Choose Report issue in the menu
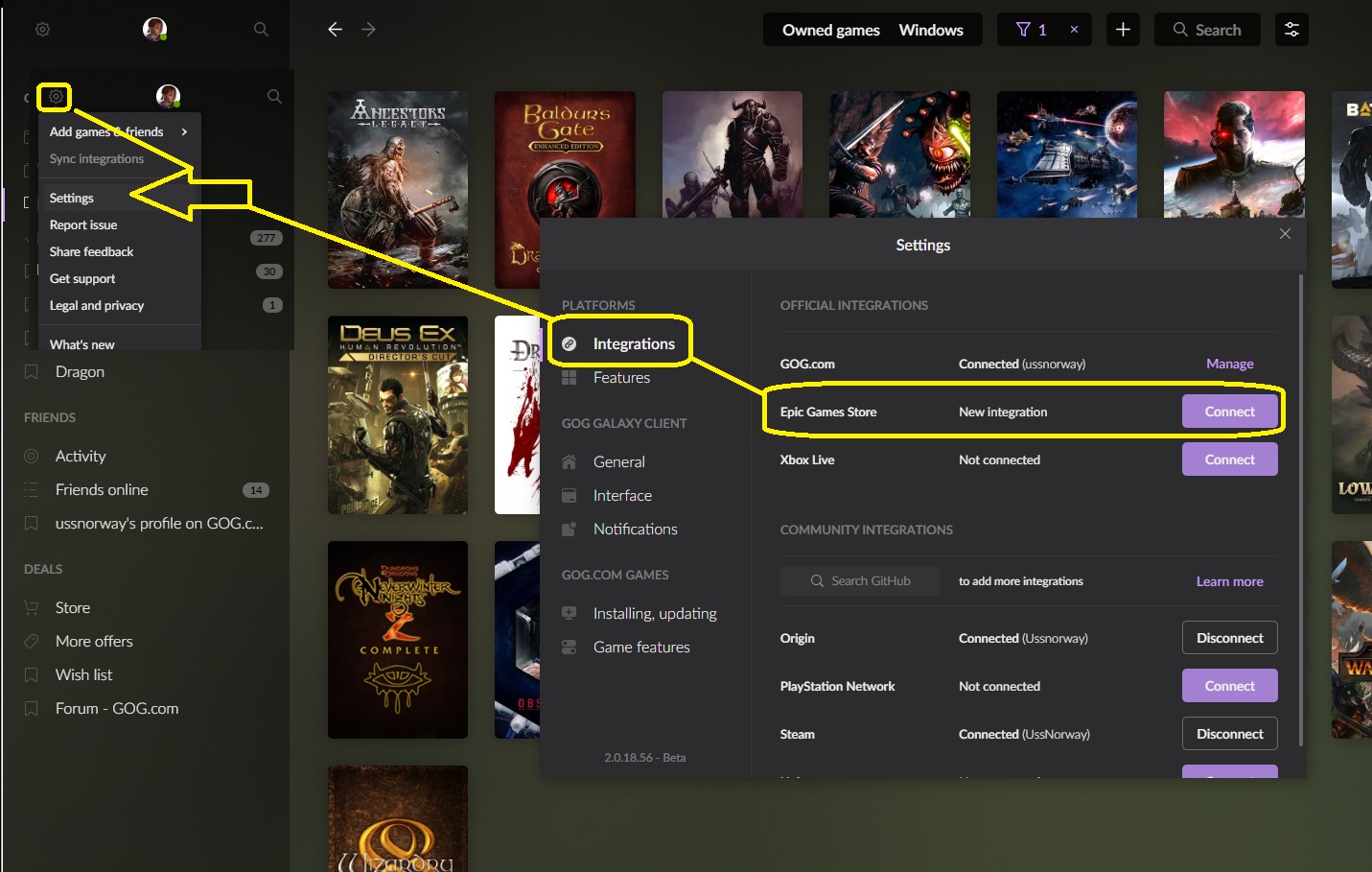The height and width of the screenshot is (872, 1372). [83, 225]
